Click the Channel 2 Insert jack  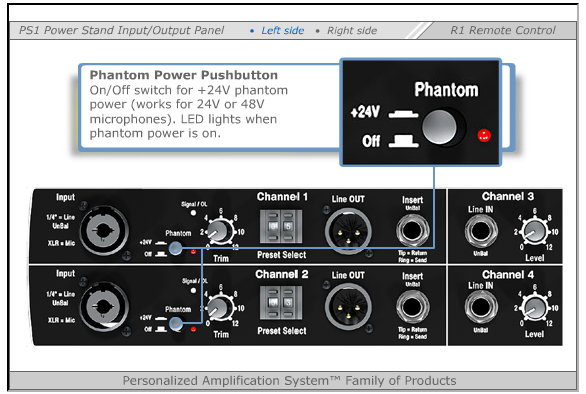point(413,307)
